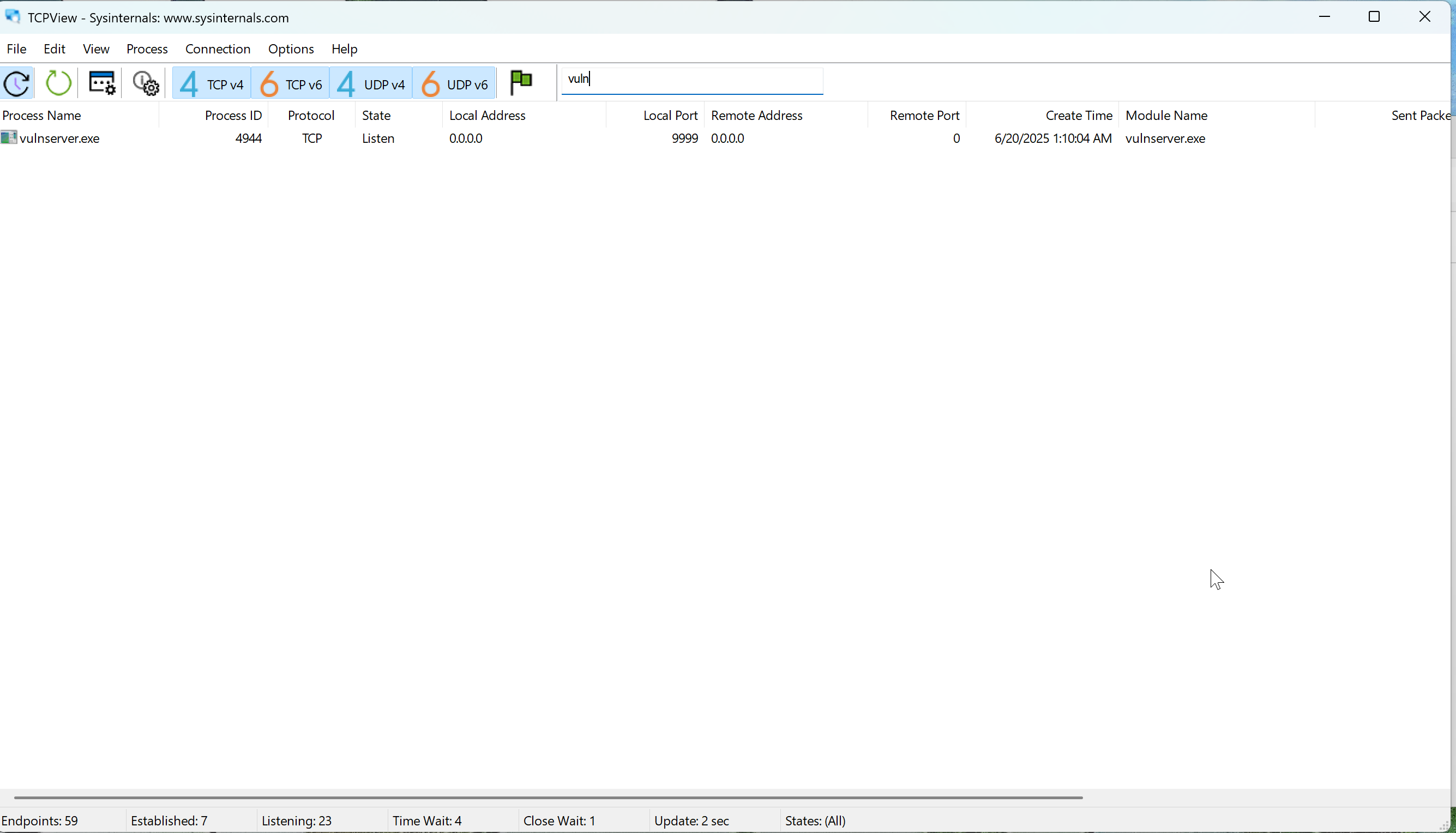This screenshot has width=1456, height=833.
Task: Open the process options gear icon
Action: [x=101, y=83]
